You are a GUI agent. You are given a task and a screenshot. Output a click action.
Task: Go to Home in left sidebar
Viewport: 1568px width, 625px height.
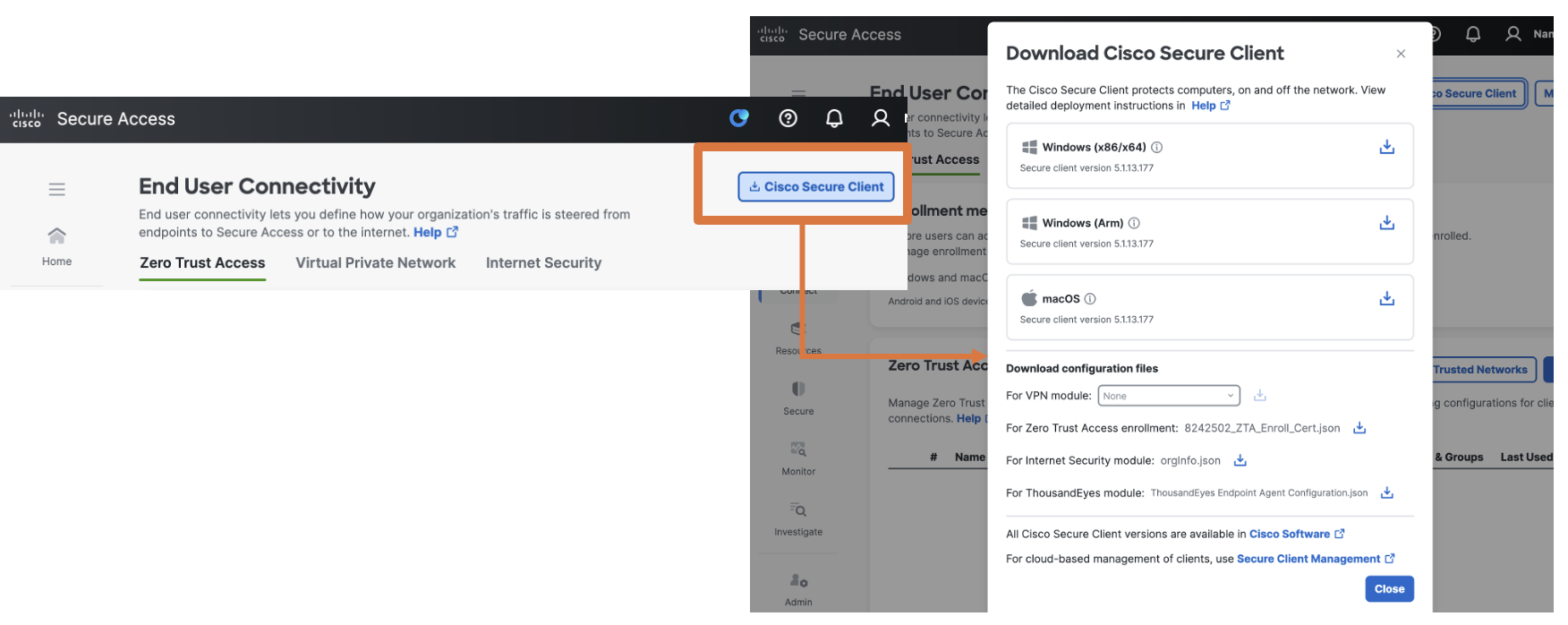[x=56, y=246]
